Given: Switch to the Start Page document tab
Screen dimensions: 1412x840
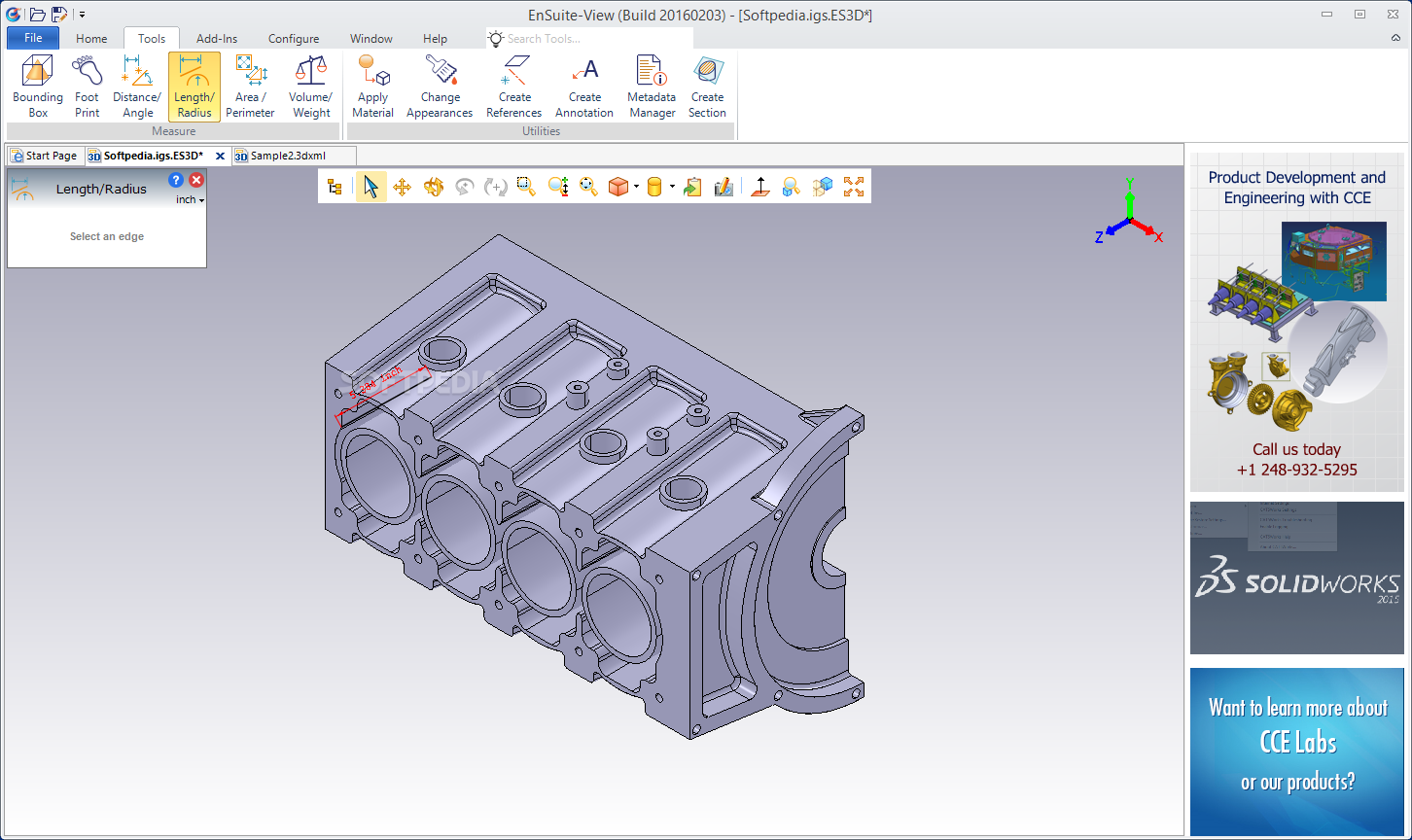Looking at the screenshot, I should (44, 156).
